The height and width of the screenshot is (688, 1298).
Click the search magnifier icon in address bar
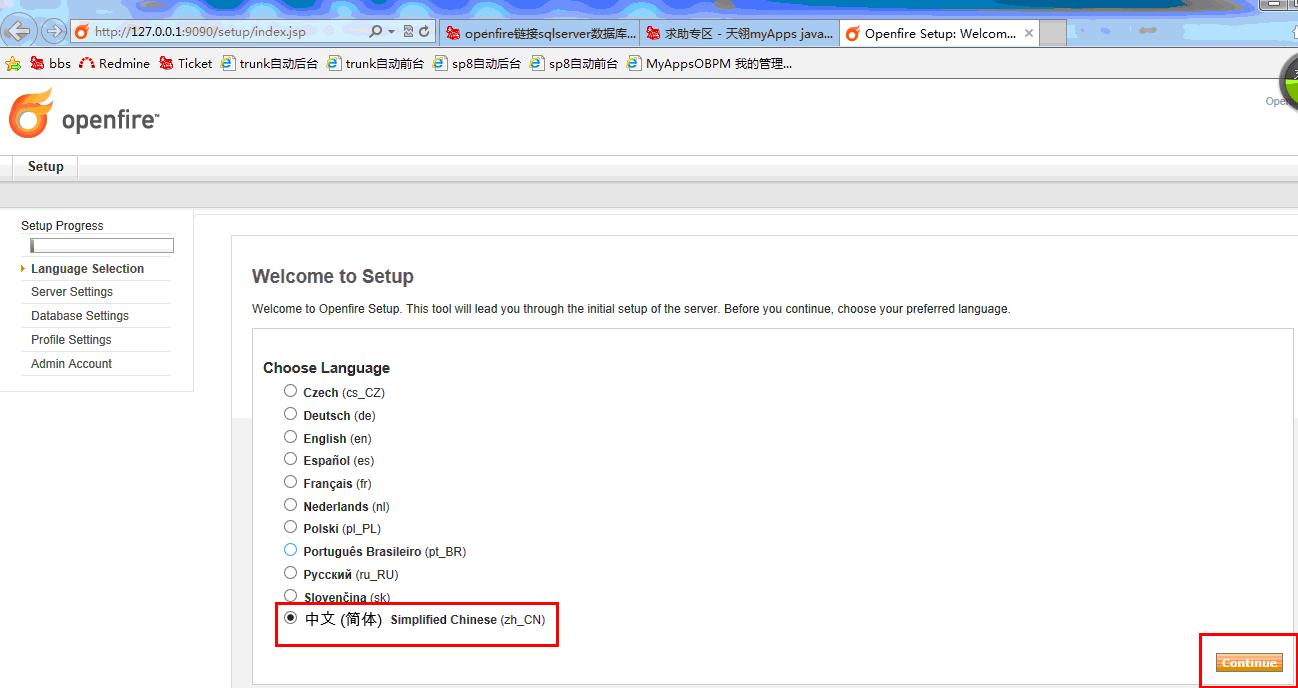(x=376, y=32)
